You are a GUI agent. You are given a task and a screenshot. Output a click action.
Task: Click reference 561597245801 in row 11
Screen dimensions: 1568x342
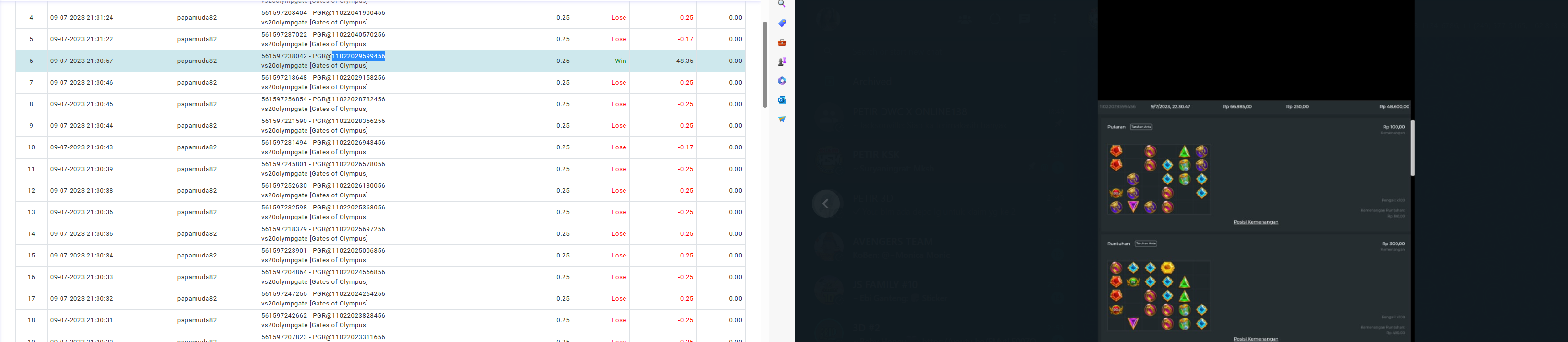pos(284,164)
